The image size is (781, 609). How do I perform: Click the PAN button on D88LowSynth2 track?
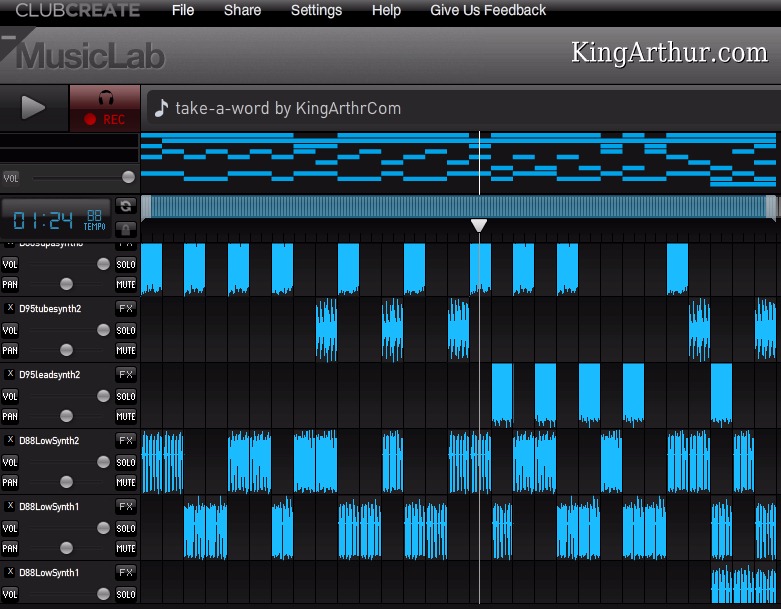9,482
